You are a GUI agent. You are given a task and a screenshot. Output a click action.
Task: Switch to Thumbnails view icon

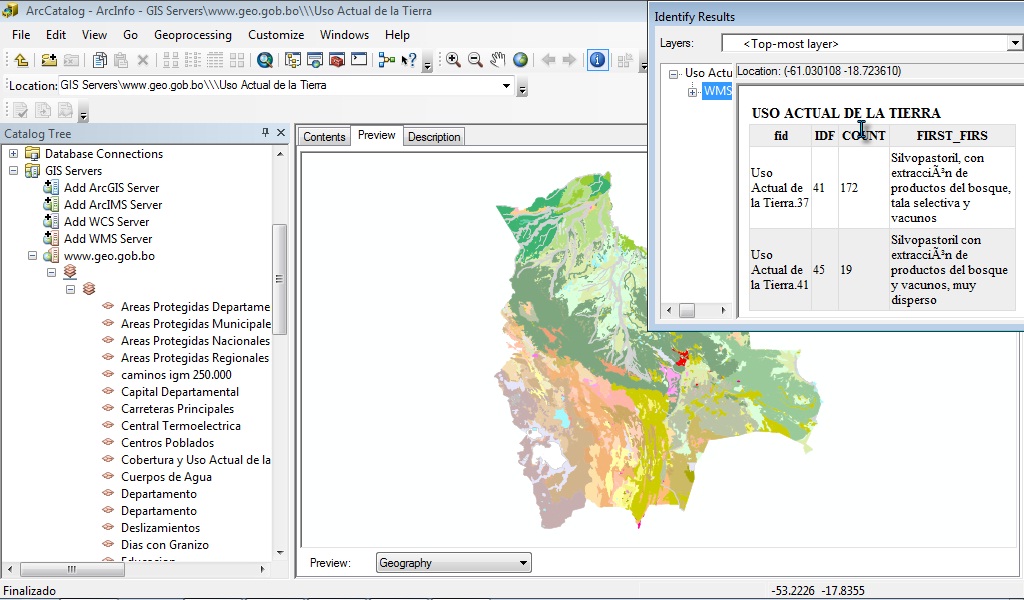pyautogui.click(x=236, y=60)
